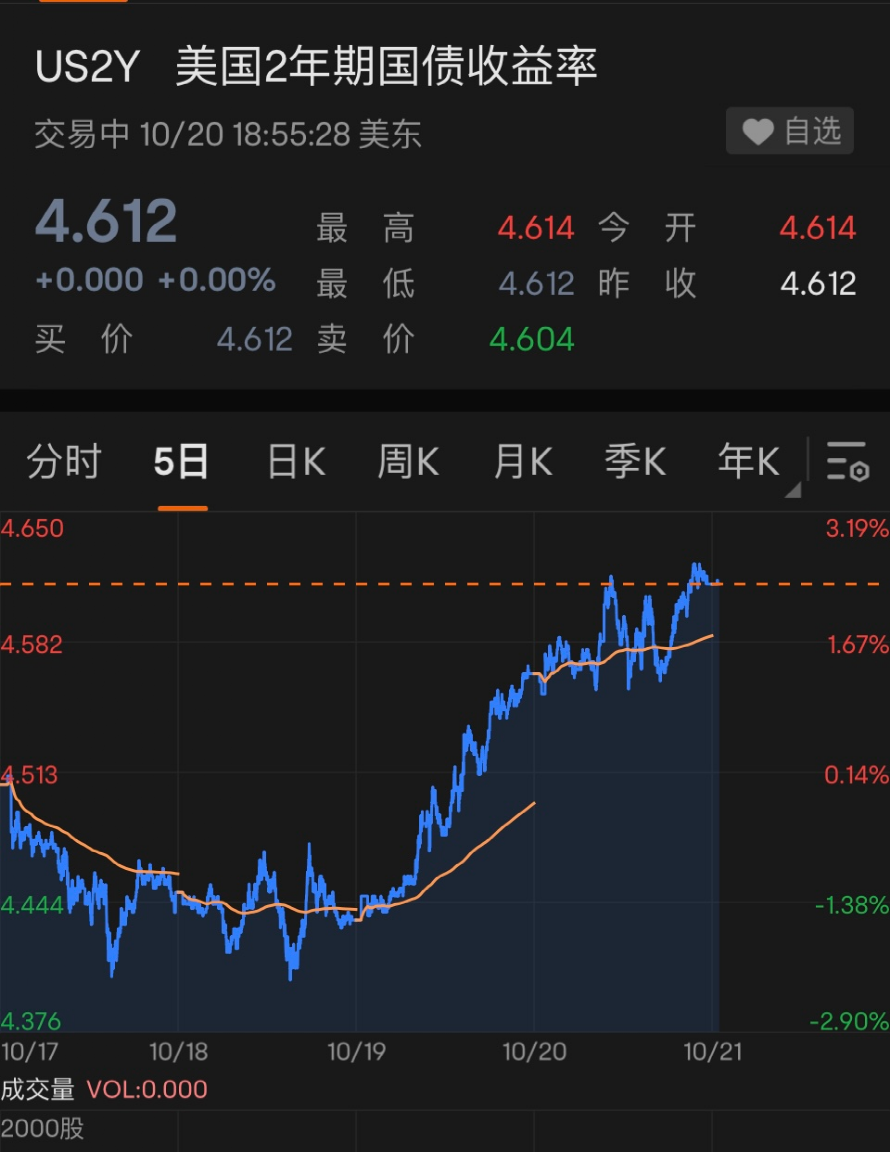This screenshot has height=1152, width=890.
Task: Switch to the 分时 chart tab
Action: point(64,462)
